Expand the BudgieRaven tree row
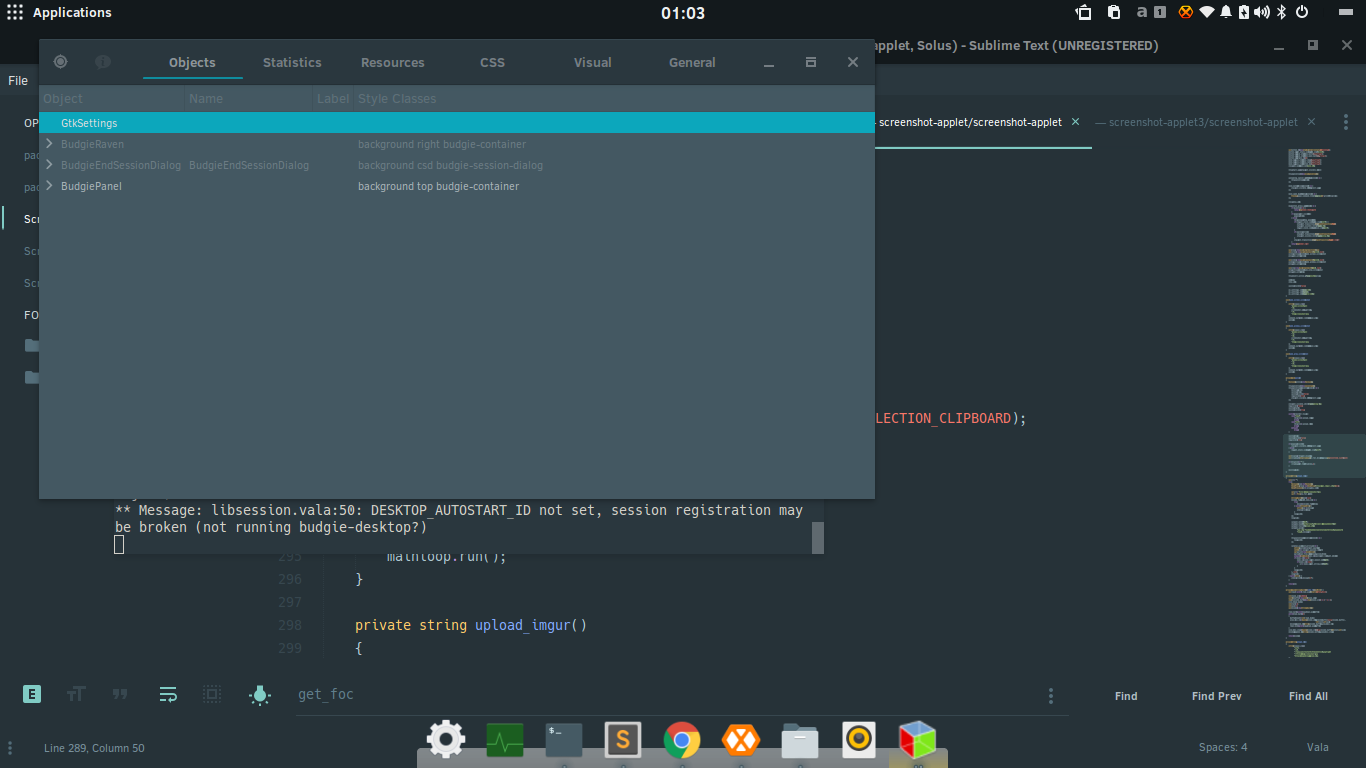 pos(49,144)
